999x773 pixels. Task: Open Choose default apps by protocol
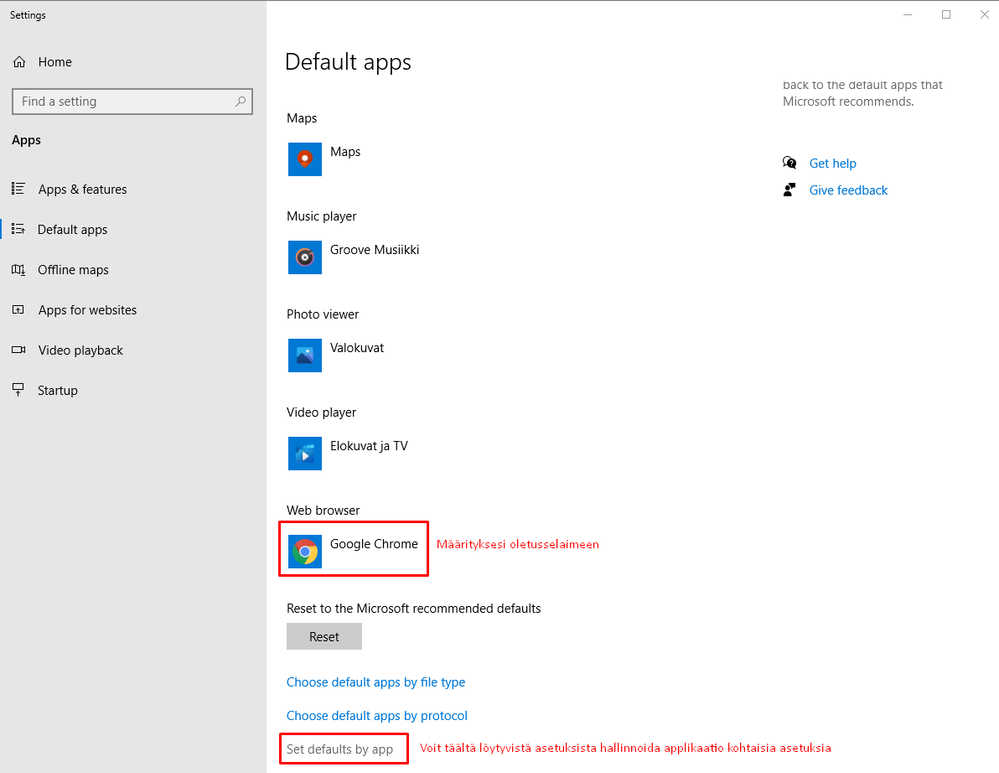(x=377, y=716)
